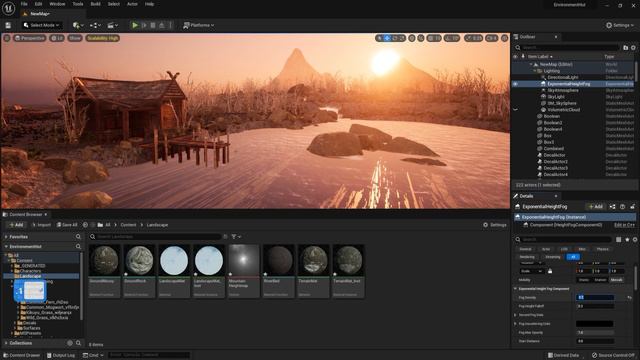Open the quick add content toolbar icon
640x360 pixels.
pyautogui.click(x=77, y=25)
